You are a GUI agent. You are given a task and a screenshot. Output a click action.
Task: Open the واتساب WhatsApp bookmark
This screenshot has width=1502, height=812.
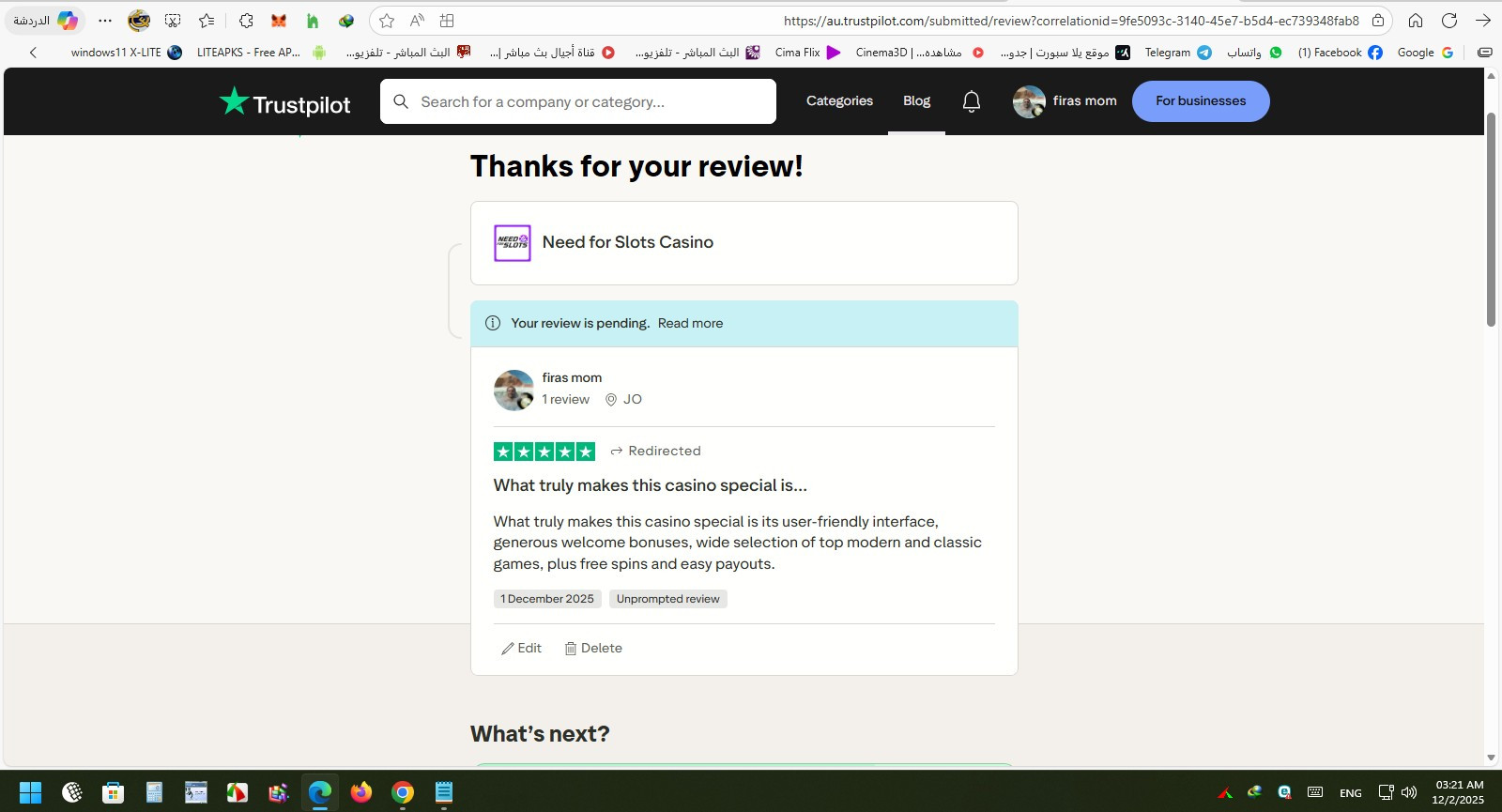click(1254, 53)
